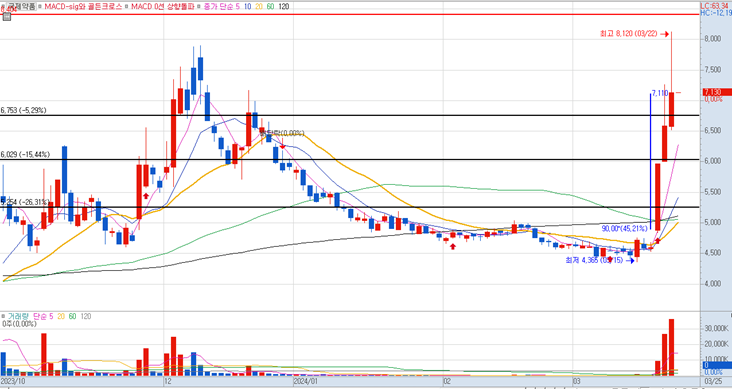The width and height of the screenshot is (732, 389).
Task: Click the 6,753 (-5.29%) horizontal line label
Action: (x=23, y=111)
